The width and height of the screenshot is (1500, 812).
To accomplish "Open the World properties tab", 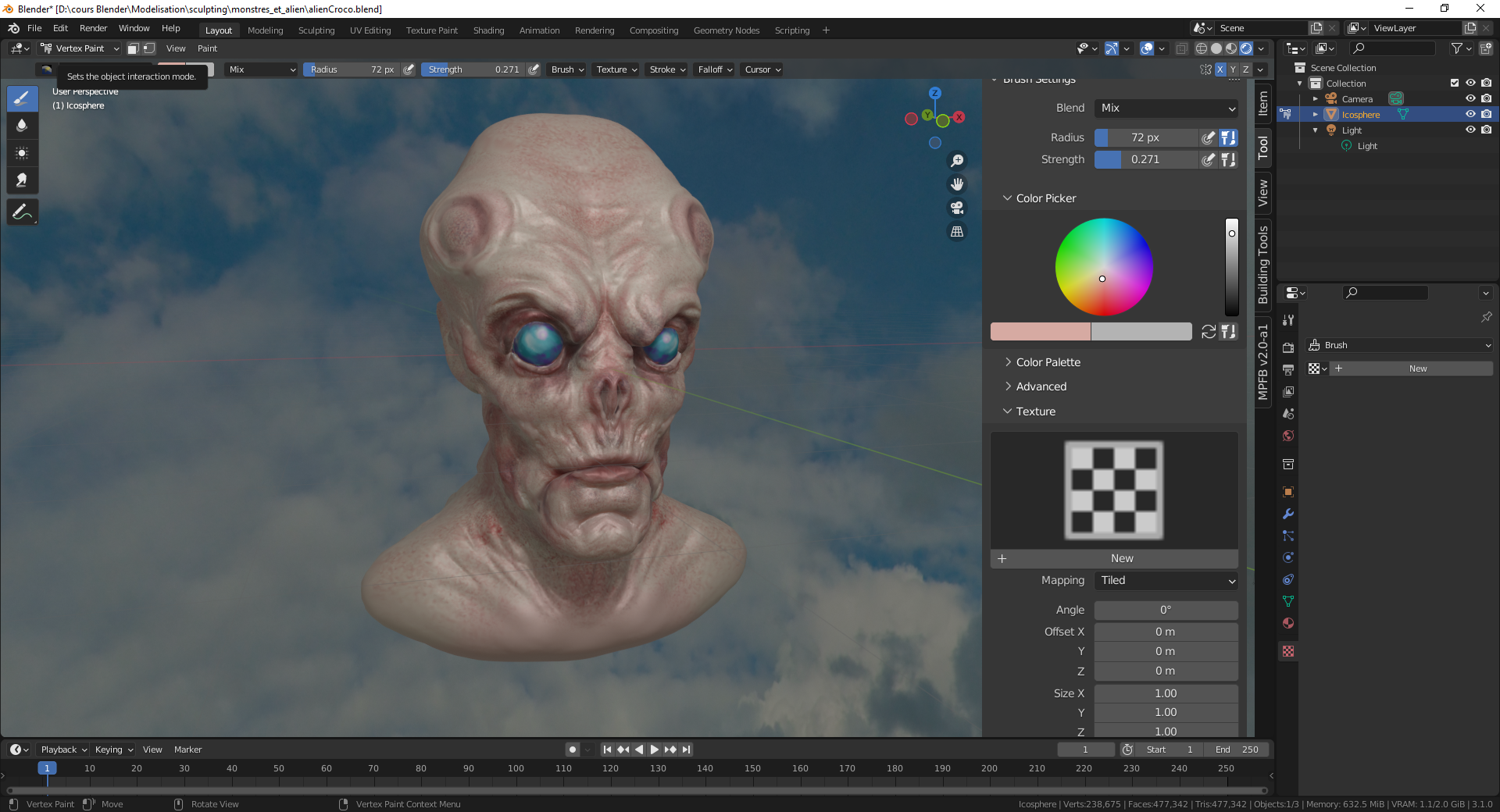I will 1287,436.
